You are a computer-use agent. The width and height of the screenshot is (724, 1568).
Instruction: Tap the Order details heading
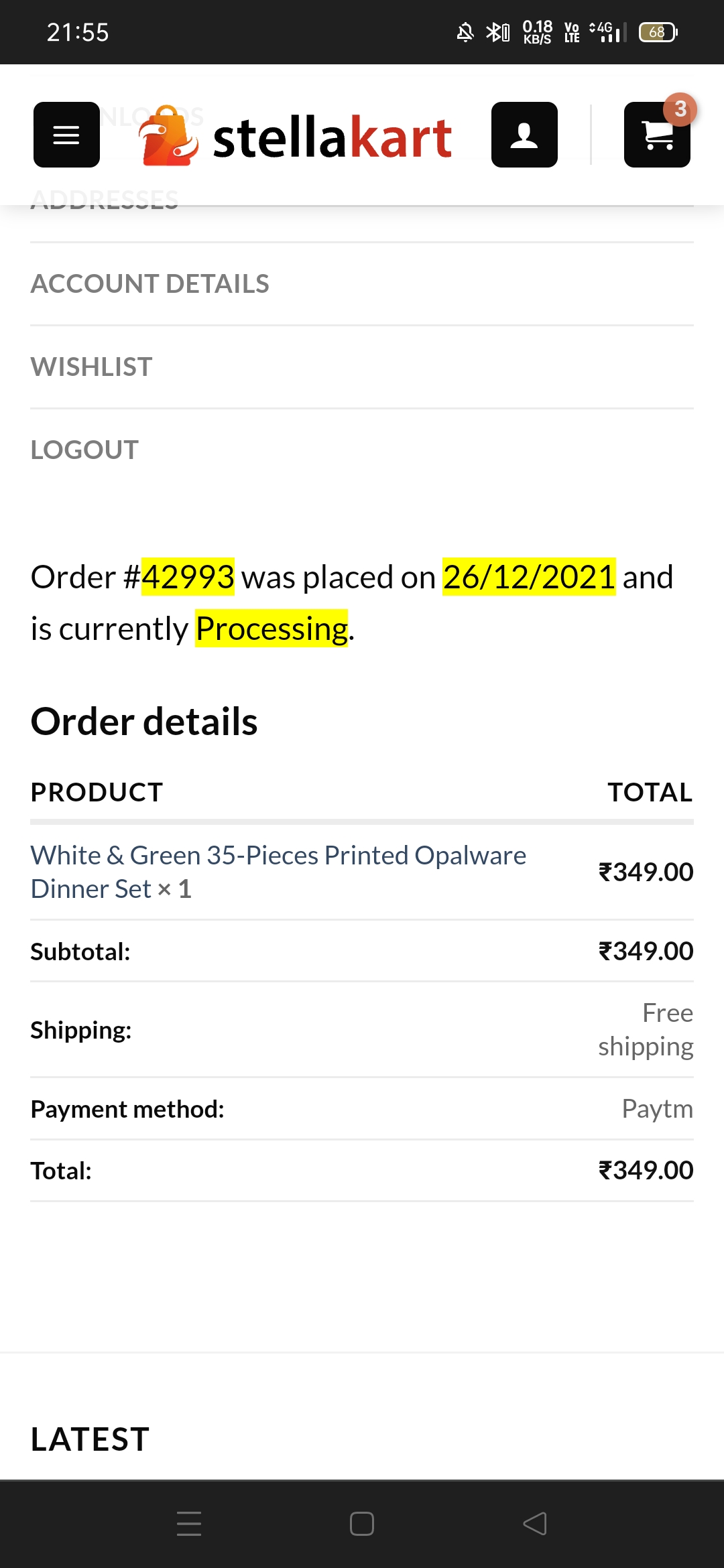[x=144, y=722]
